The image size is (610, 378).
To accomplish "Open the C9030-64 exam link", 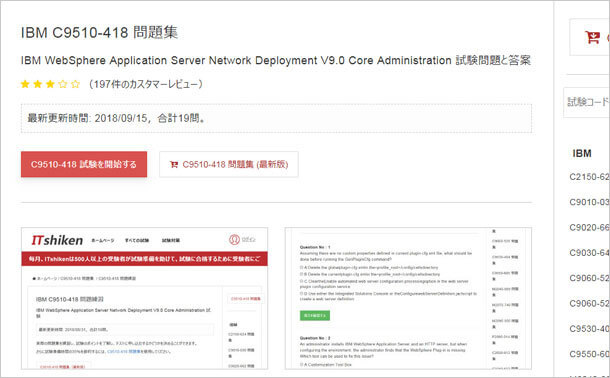I will (589, 252).
